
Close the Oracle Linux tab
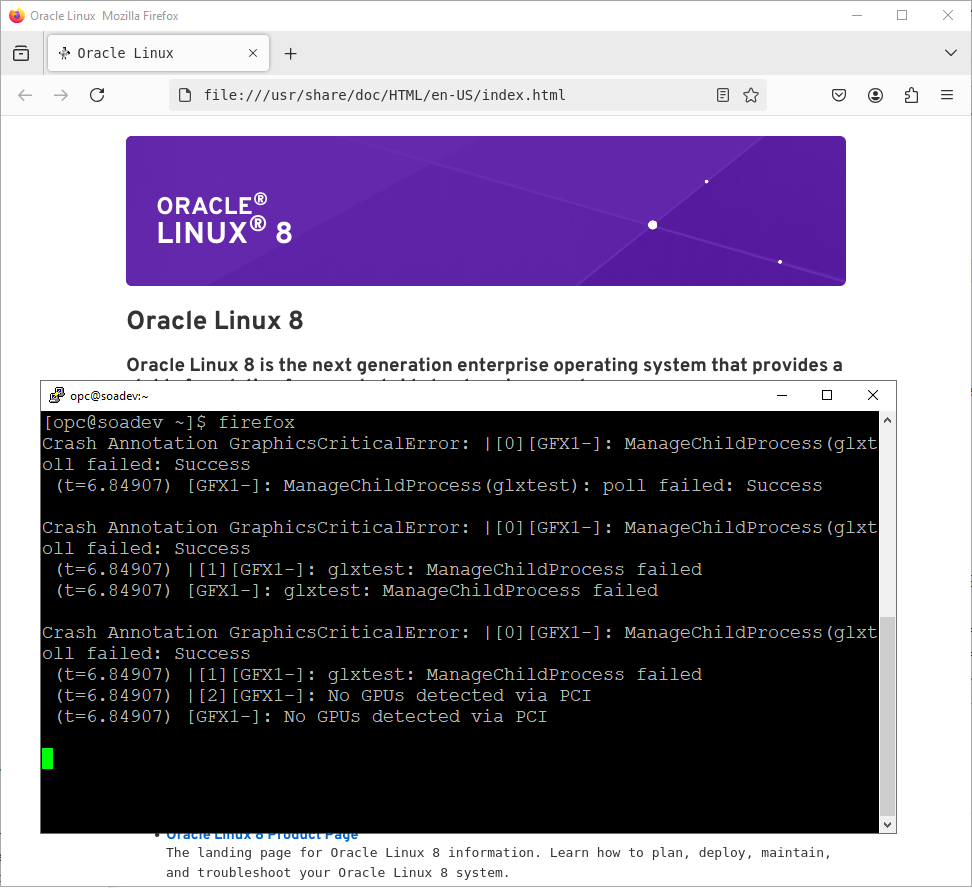[x=253, y=53]
